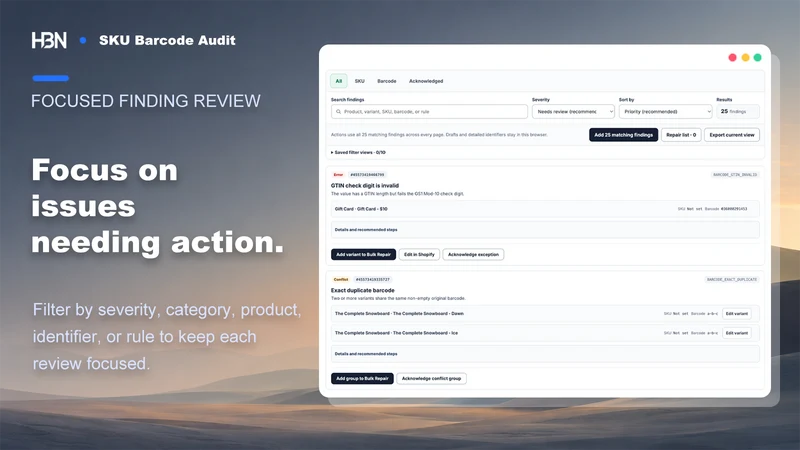The width and height of the screenshot is (800, 450).
Task: Expand Details and recommended steps under GTIN finding
Action: [x=545, y=230]
